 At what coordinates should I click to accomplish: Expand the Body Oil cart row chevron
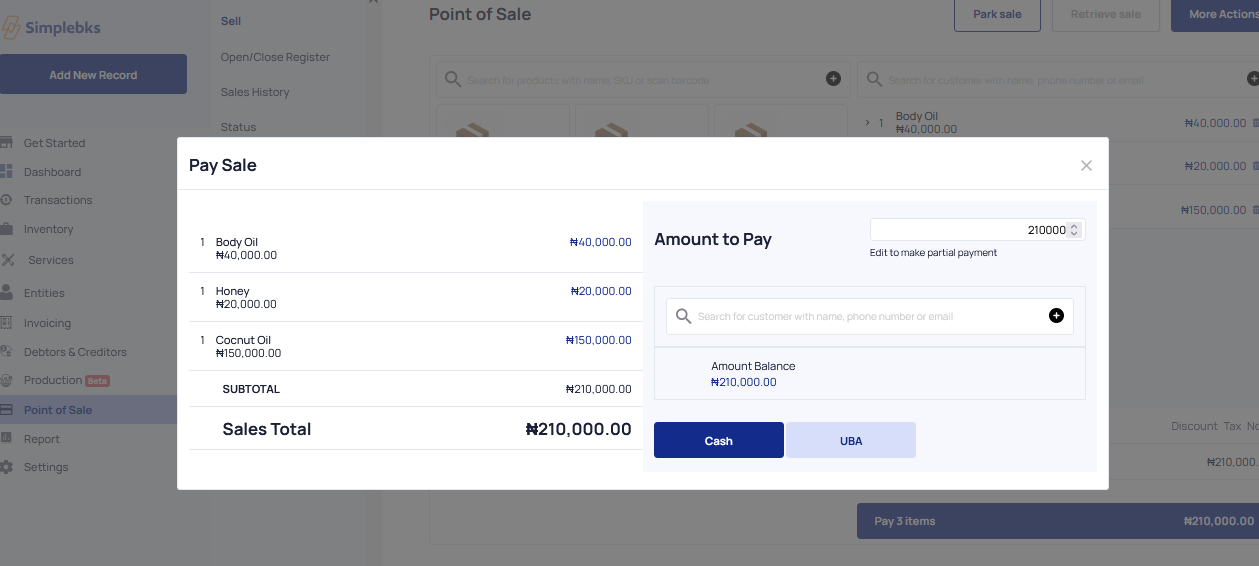coord(867,122)
